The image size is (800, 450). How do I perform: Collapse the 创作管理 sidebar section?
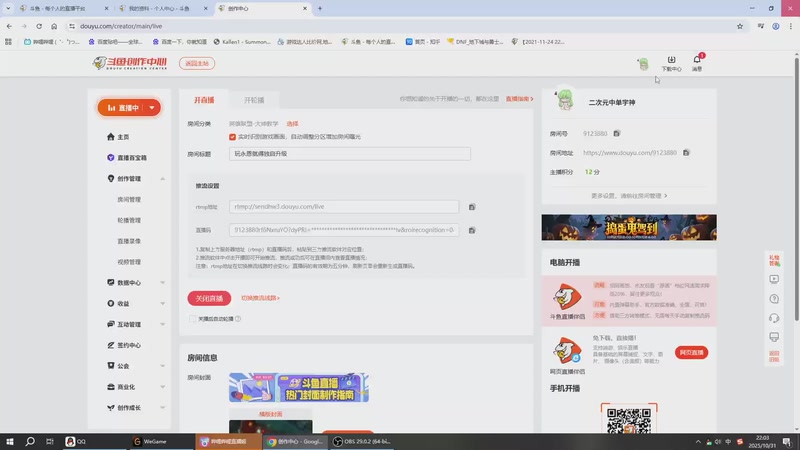(x=163, y=179)
